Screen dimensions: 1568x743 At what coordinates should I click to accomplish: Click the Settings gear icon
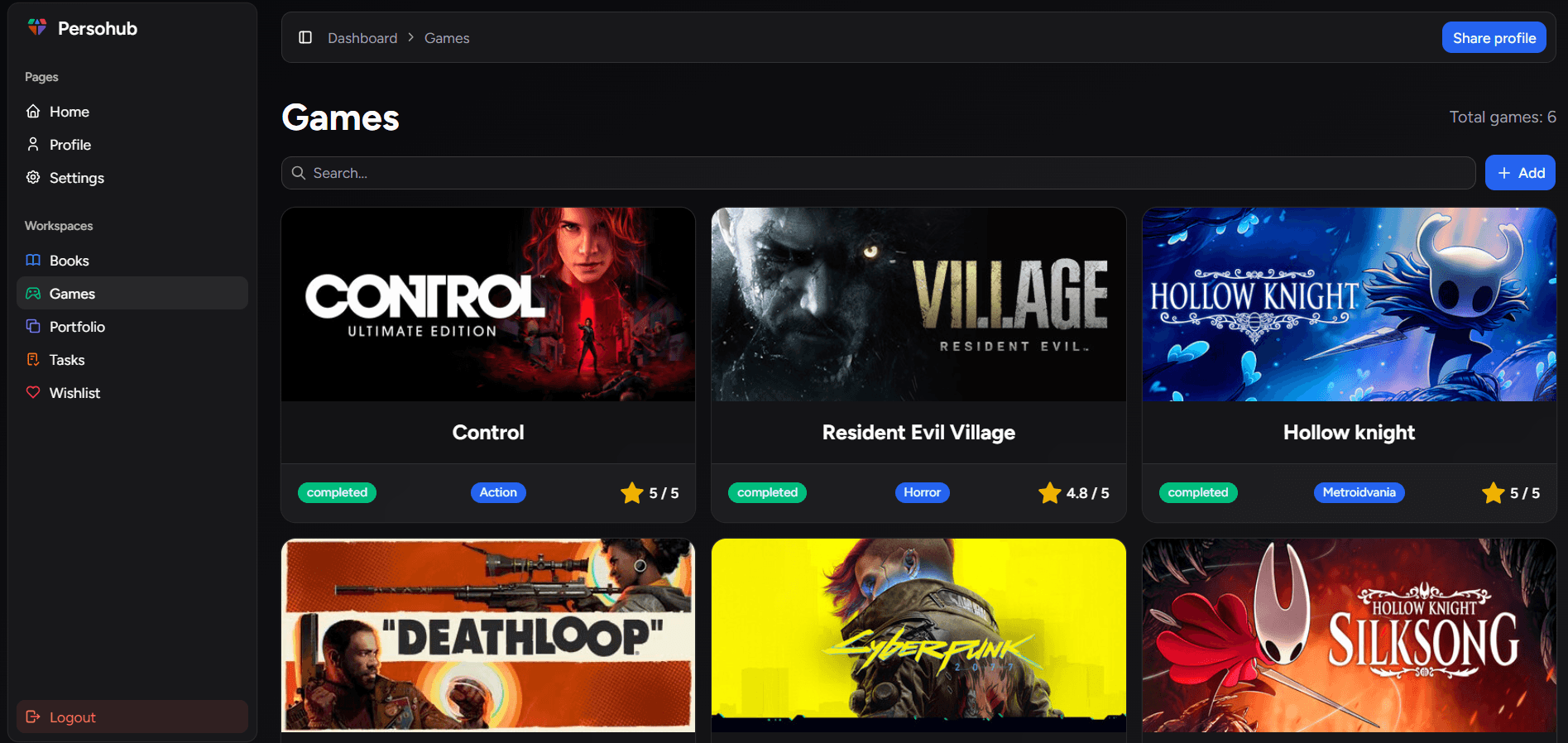click(33, 177)
